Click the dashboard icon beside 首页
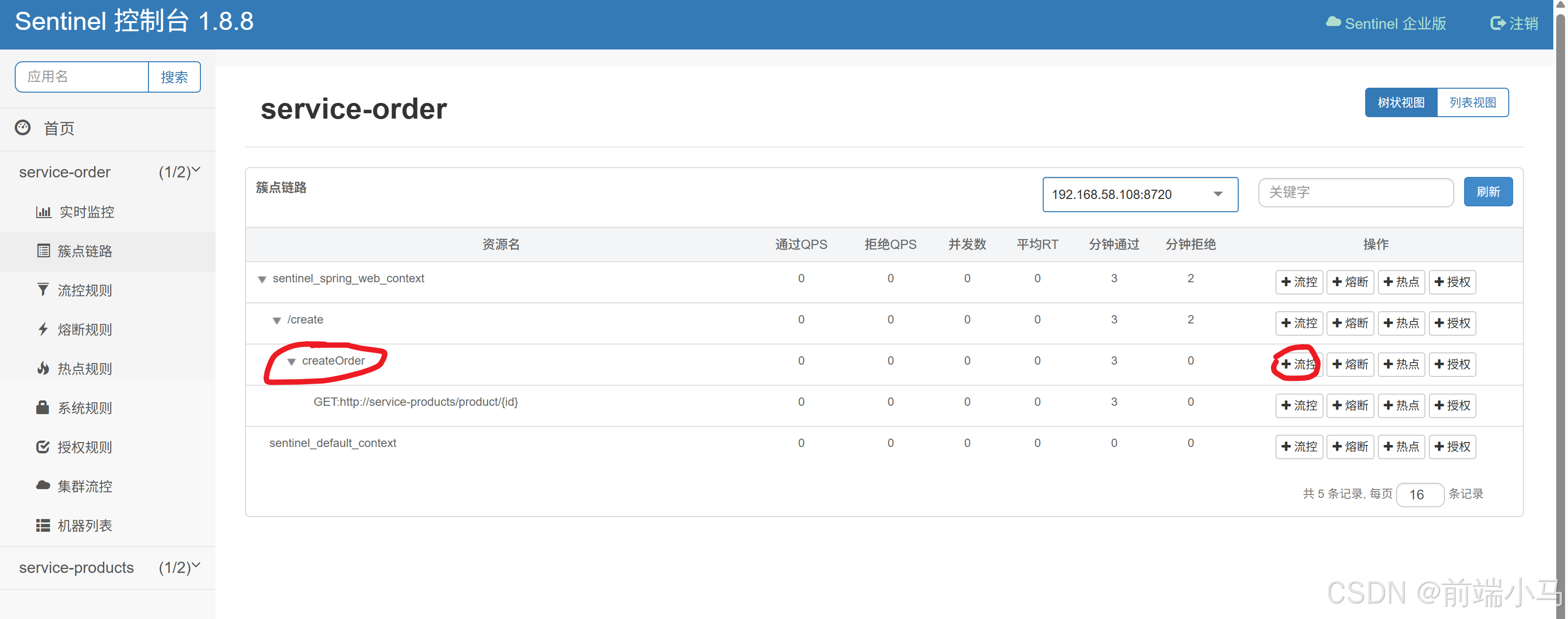 point(23,127)
